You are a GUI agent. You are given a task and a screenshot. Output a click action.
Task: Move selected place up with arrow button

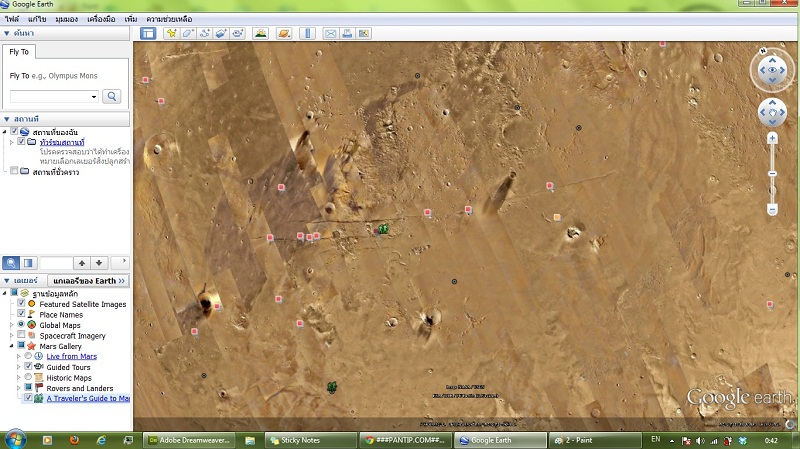click(x=82, y=263)
